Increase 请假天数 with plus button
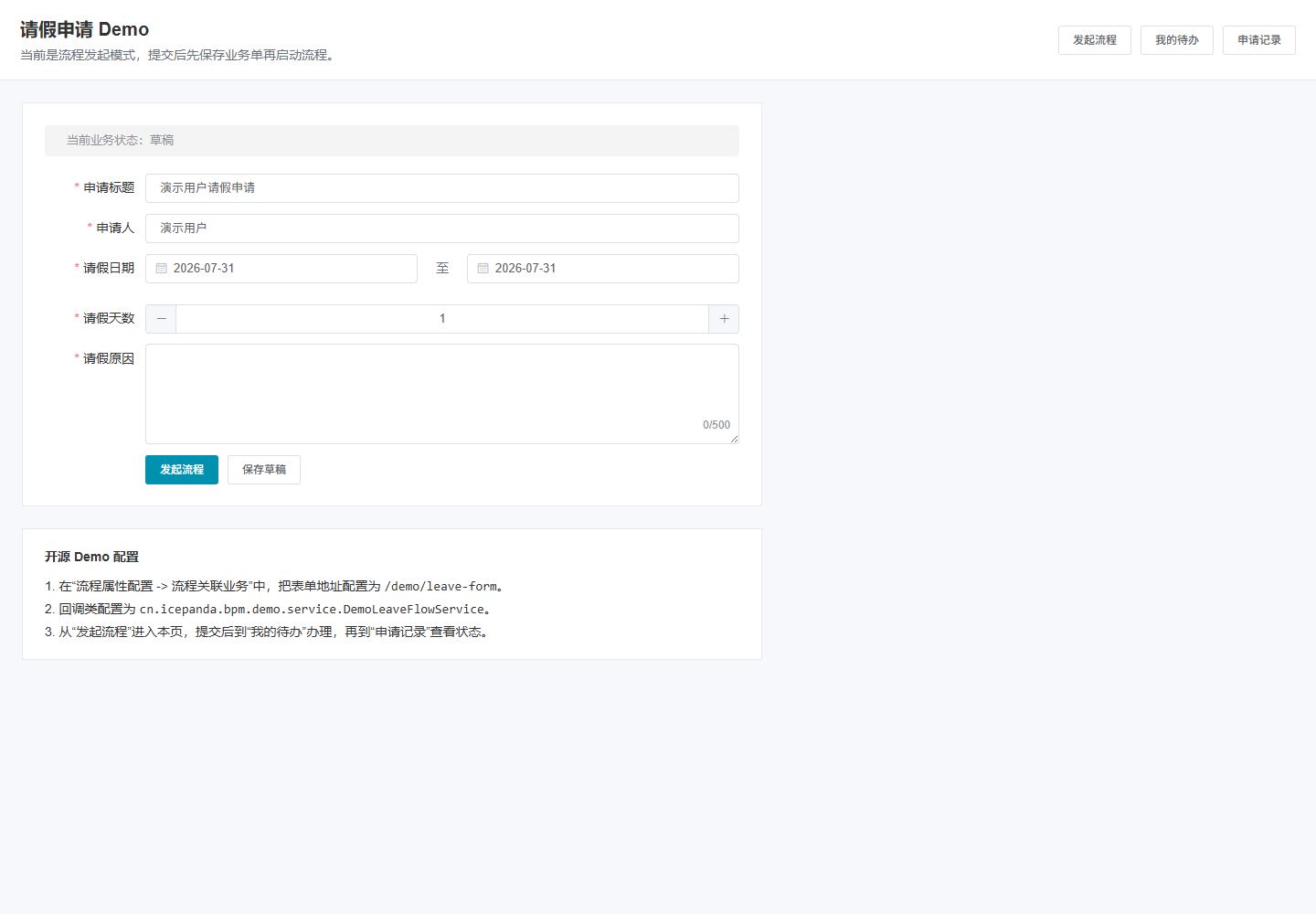Viewport: 1316px width, 914px height. [x=724, y=319]
